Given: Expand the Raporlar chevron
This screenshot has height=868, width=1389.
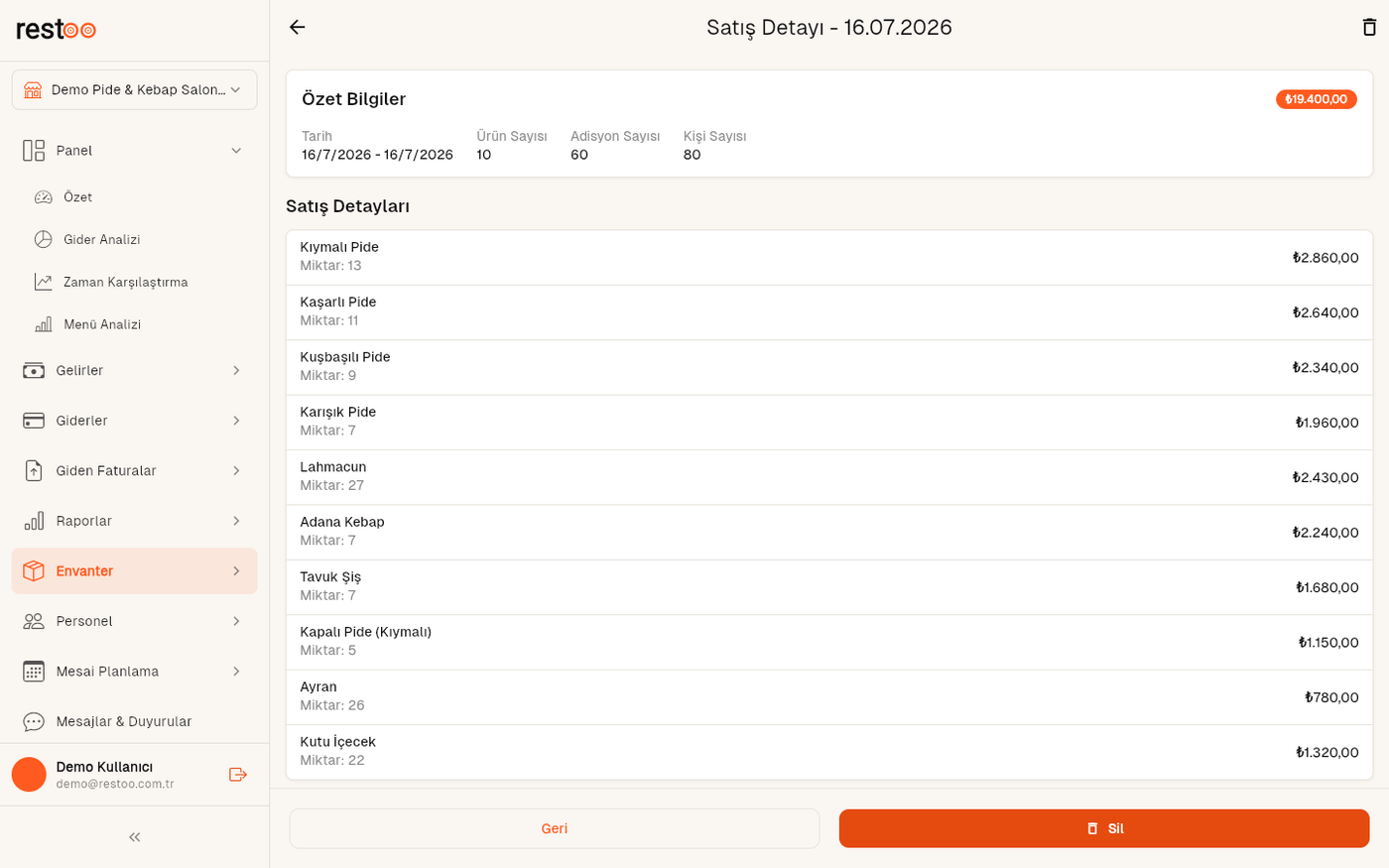Looking at the screenshot, I should pos(236,521).
